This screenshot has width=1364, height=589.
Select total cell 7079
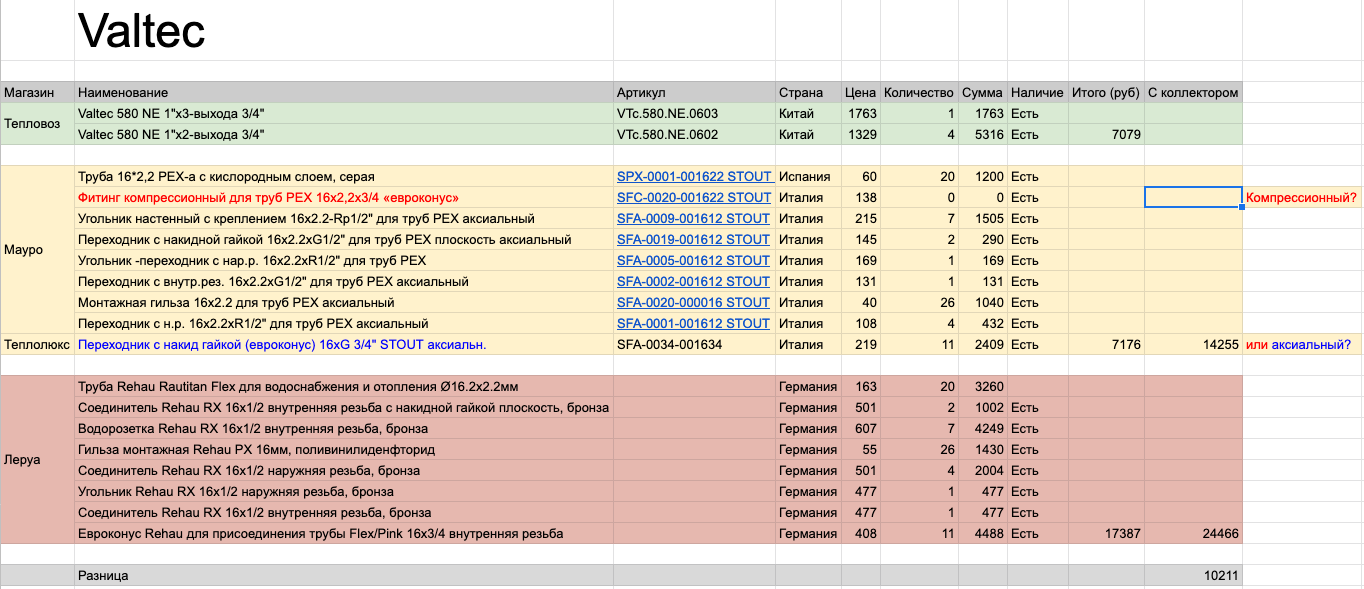(x=1106, y=134)
